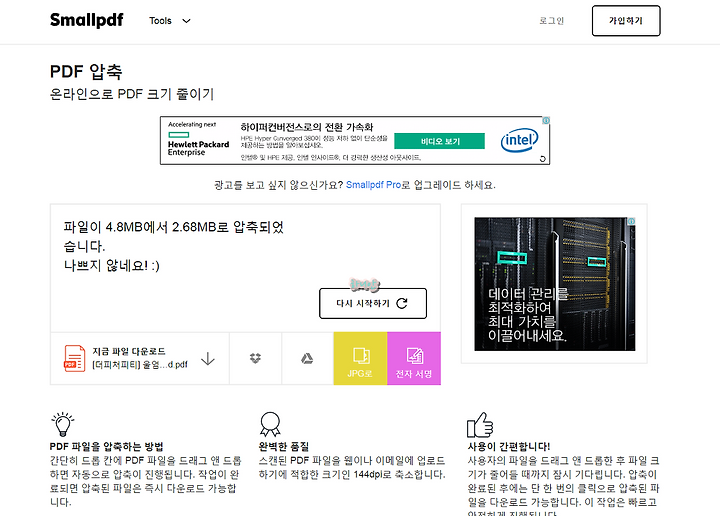Image resolution: width=720 pixels, height=516 pixels.
Task: Click heading PDF 파일을 압축하는 방법
Action: click(107, 446)
